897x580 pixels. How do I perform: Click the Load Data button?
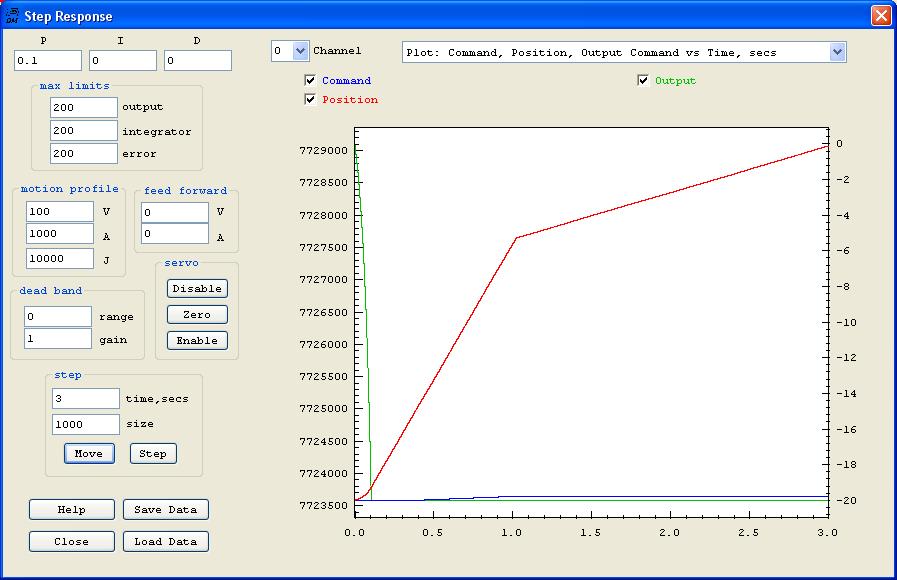(166, 541)
